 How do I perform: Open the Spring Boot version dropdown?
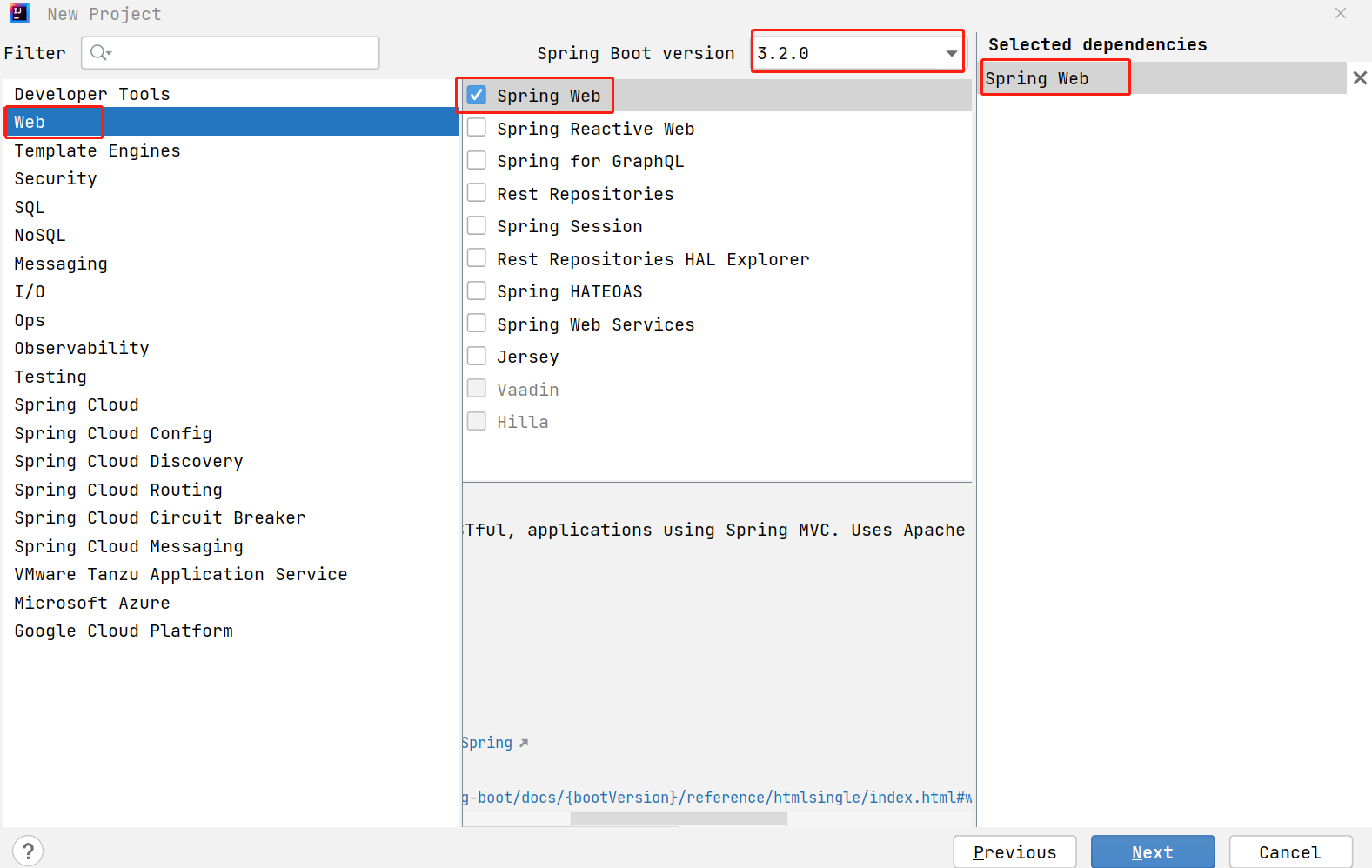click(x=858, y=53)
